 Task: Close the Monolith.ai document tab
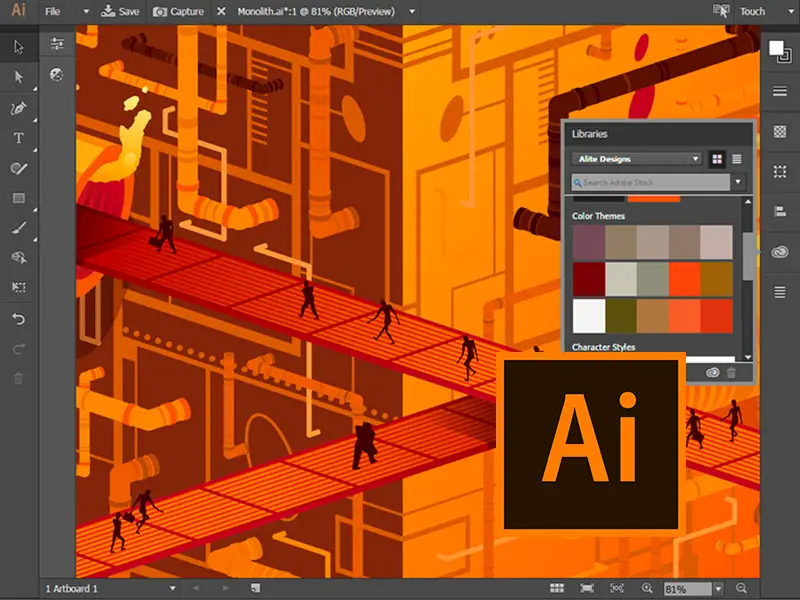pos(222,12)
